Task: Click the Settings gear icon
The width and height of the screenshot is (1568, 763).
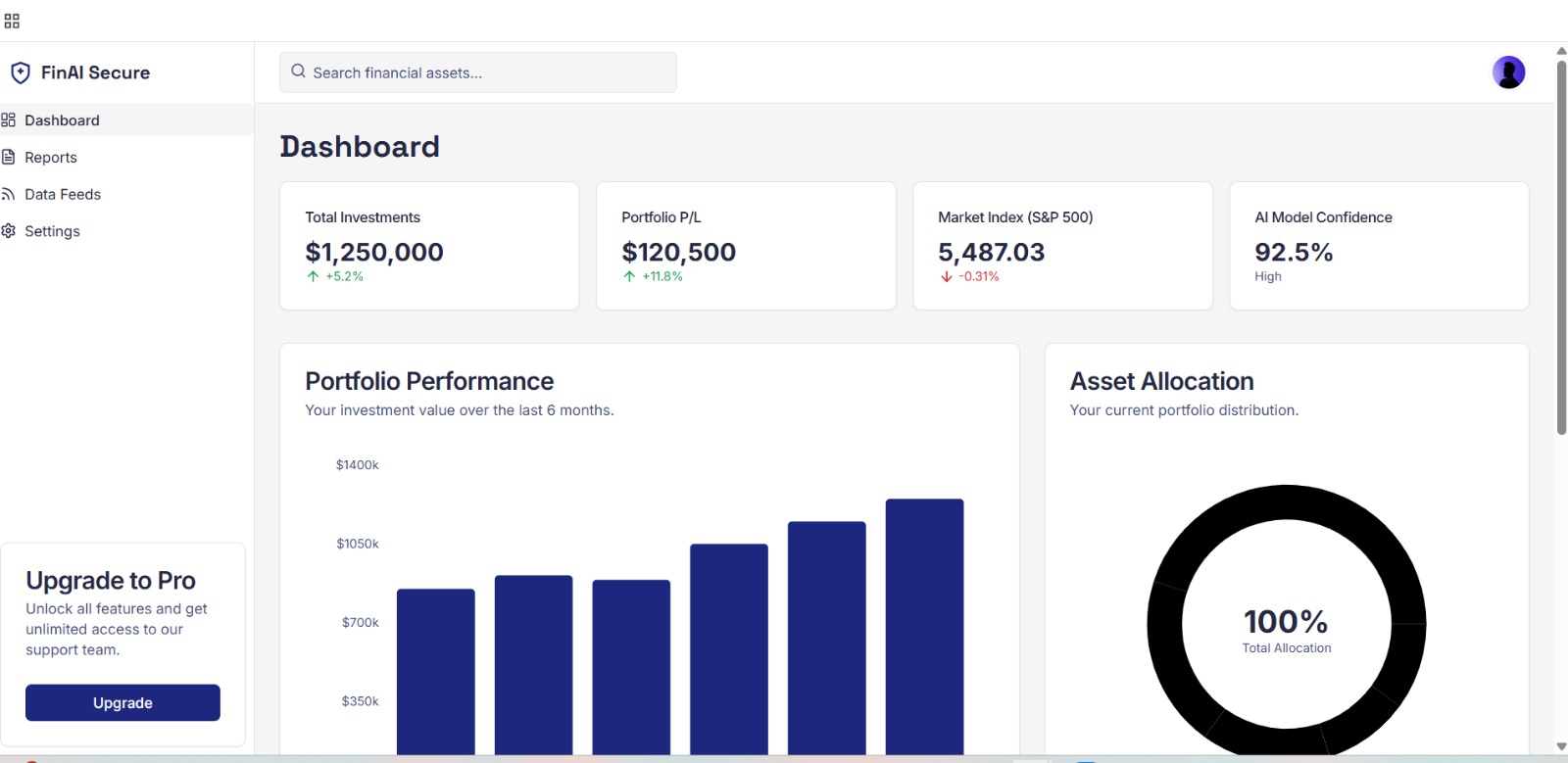Action: coord(9,231)
